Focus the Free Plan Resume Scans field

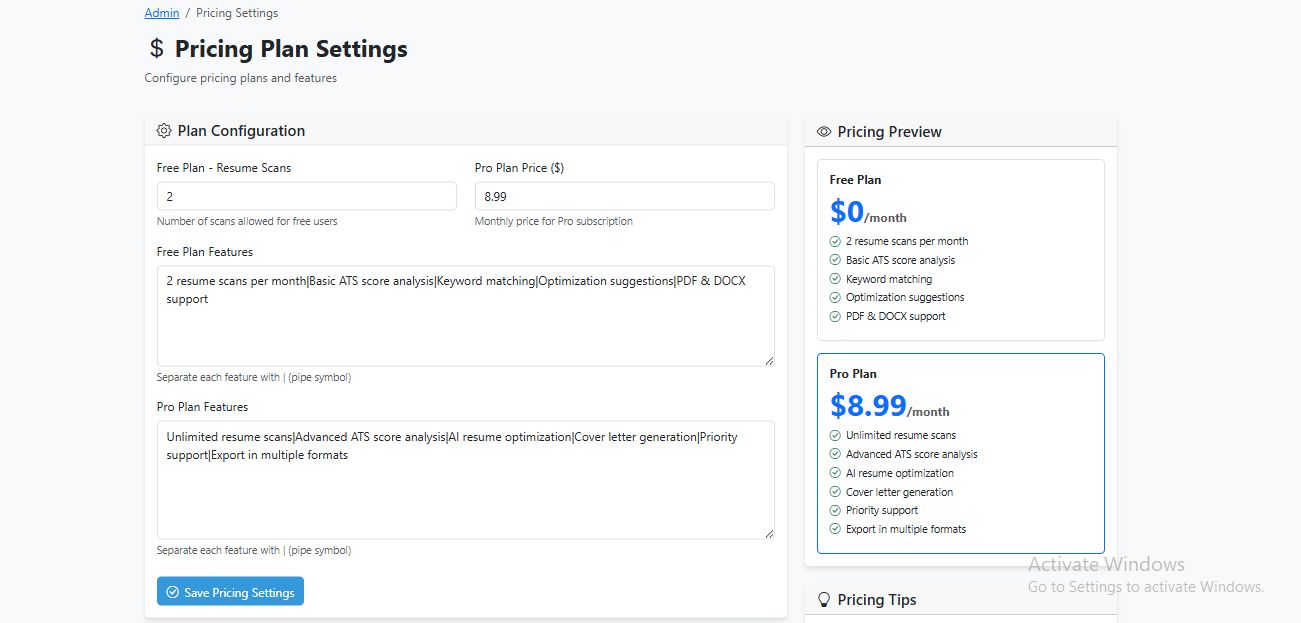pyautogui.click(x=306, y=196)
